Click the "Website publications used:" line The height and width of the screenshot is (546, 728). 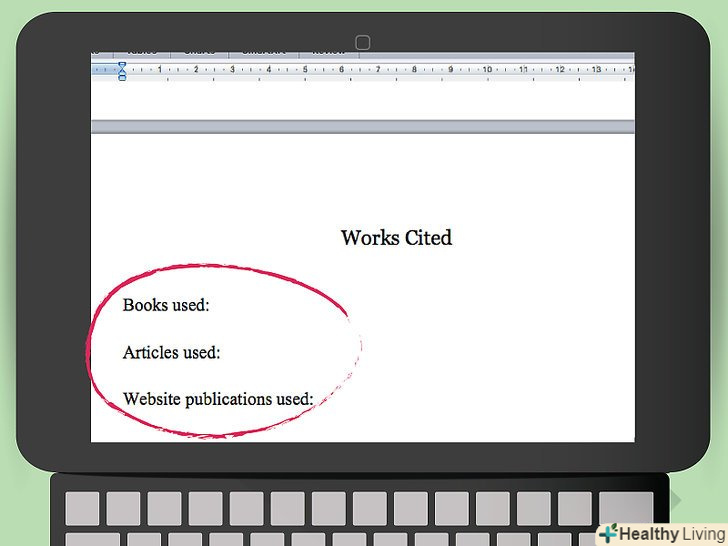click(218, 399)
